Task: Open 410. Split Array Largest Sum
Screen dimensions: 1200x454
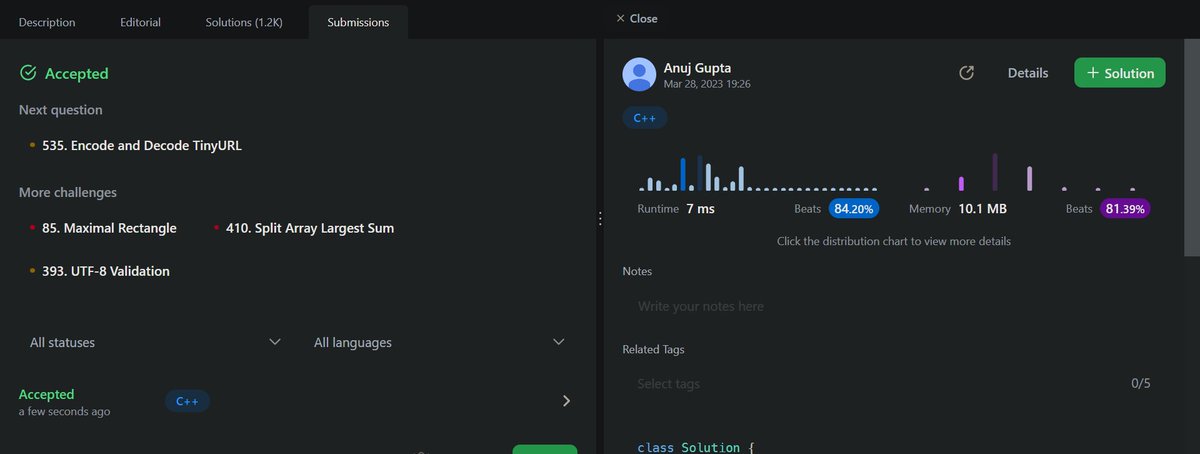Action: pos(310,228)
